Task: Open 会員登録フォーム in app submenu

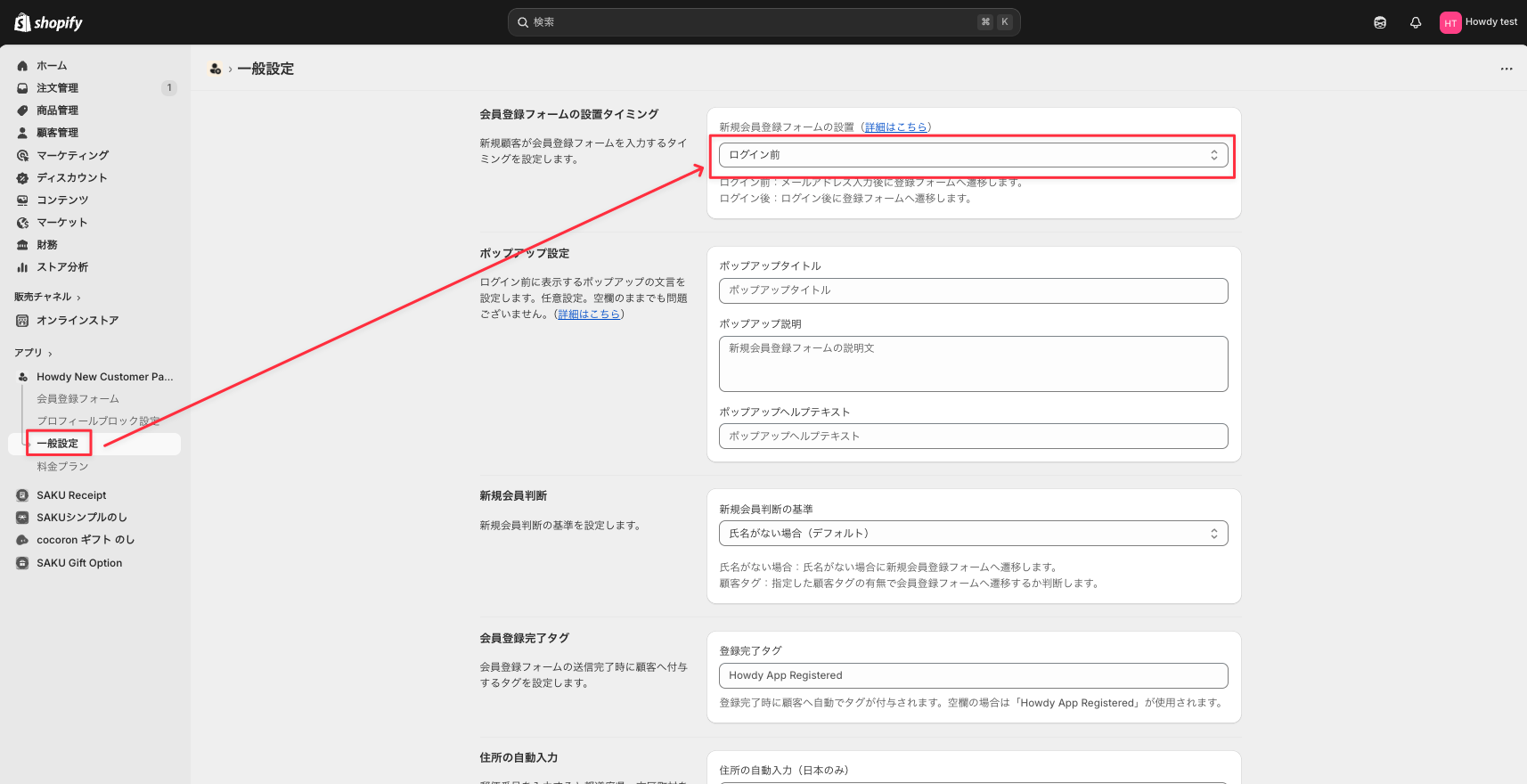Action: point(78,399)
